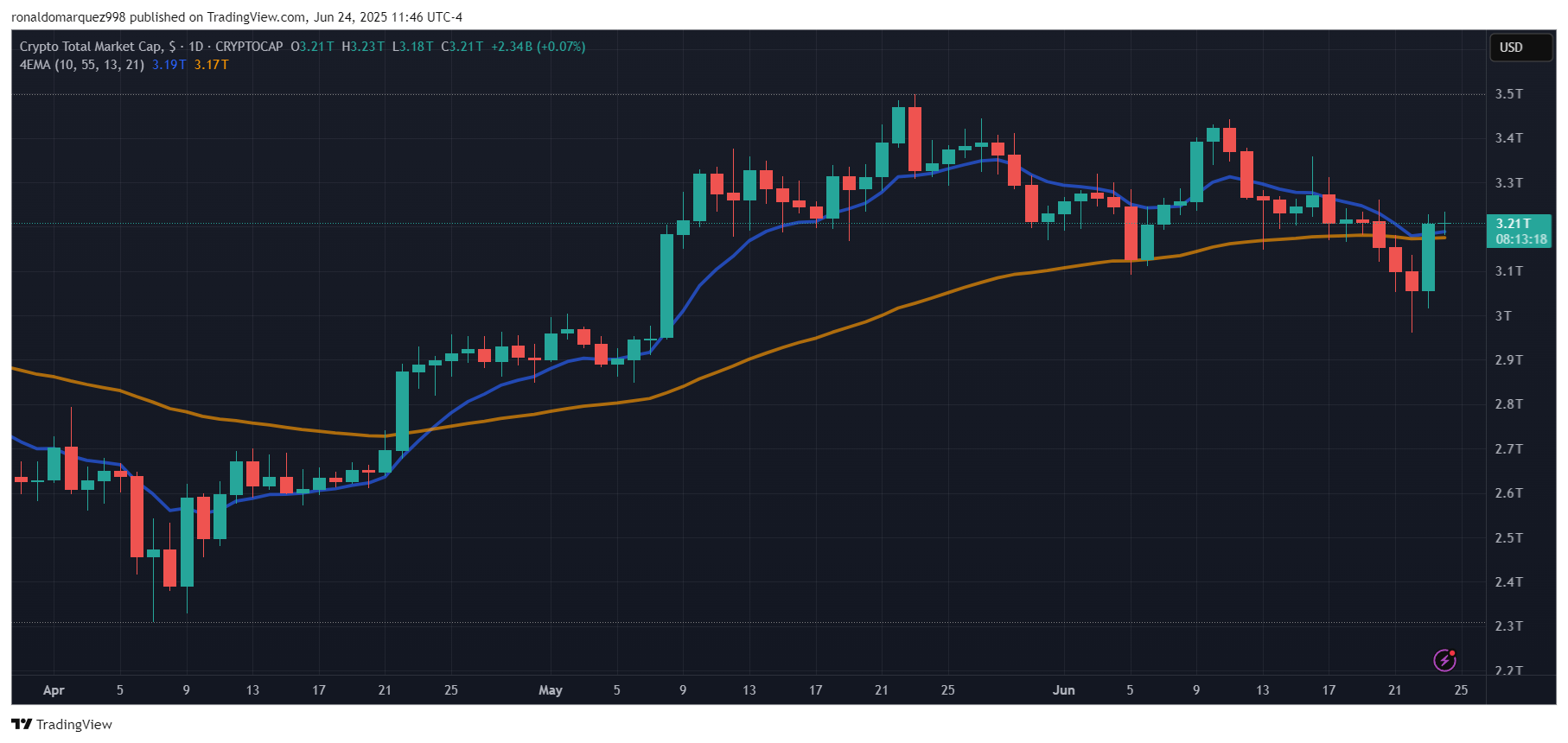The width and height of the screenshot is (1568, 743).
Task: Click the purple lightning flash icon
Action: tap(1444, 660)
